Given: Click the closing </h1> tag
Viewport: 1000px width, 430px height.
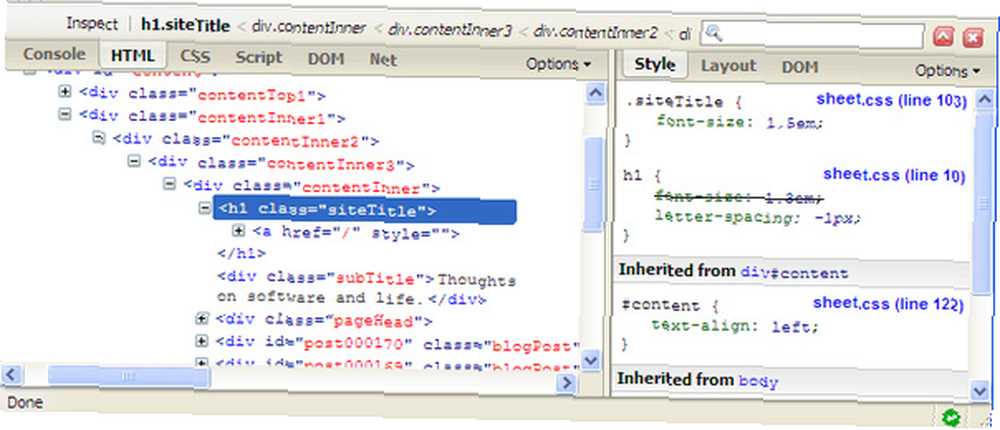Looking at the screenshot, I should tap(241, 253).
